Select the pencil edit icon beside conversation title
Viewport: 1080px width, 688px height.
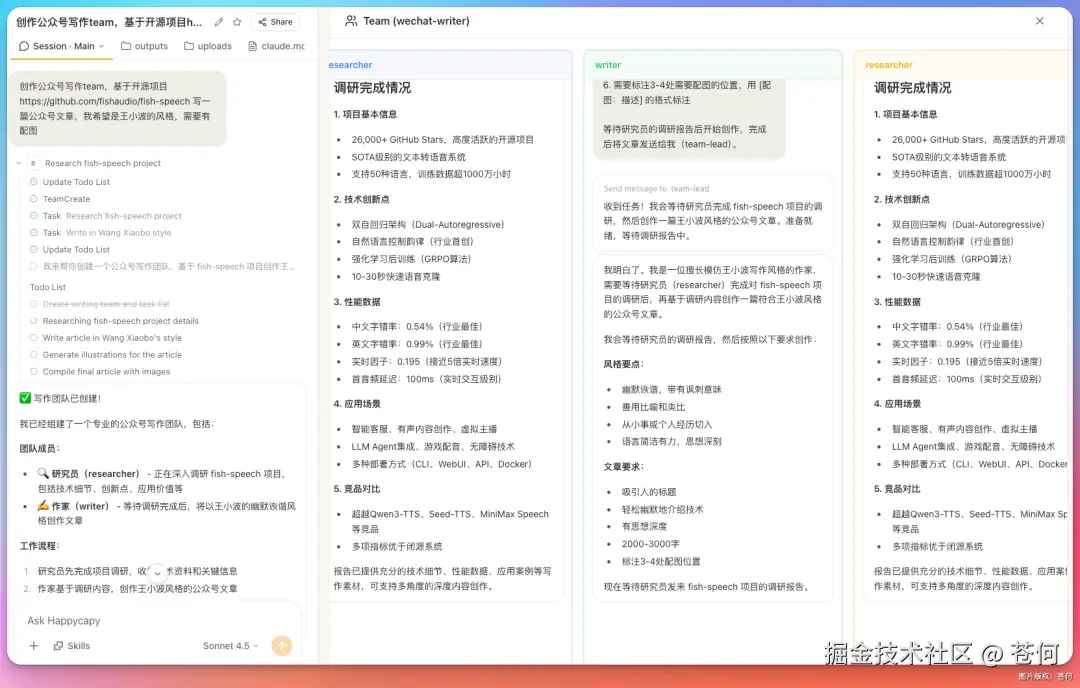pyautogui.click(x=218, y=21)
